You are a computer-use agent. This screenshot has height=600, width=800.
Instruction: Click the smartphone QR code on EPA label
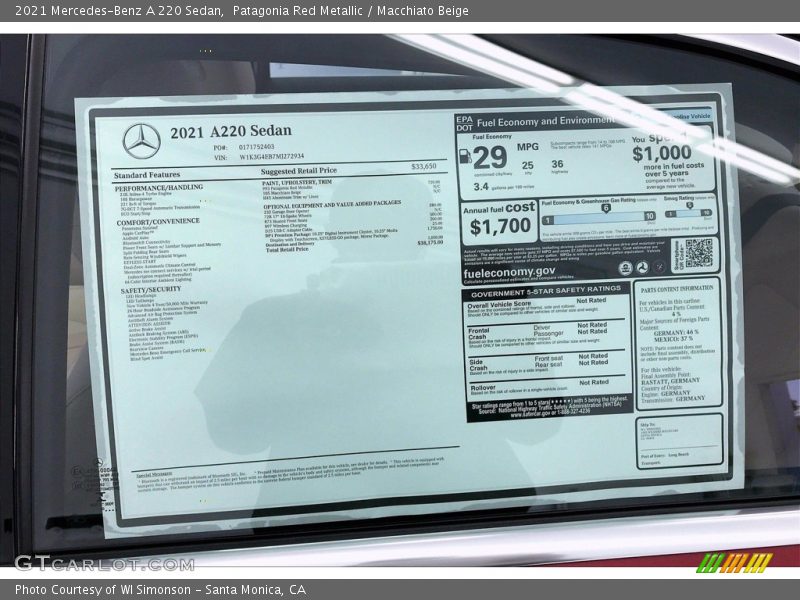[698, 253]
